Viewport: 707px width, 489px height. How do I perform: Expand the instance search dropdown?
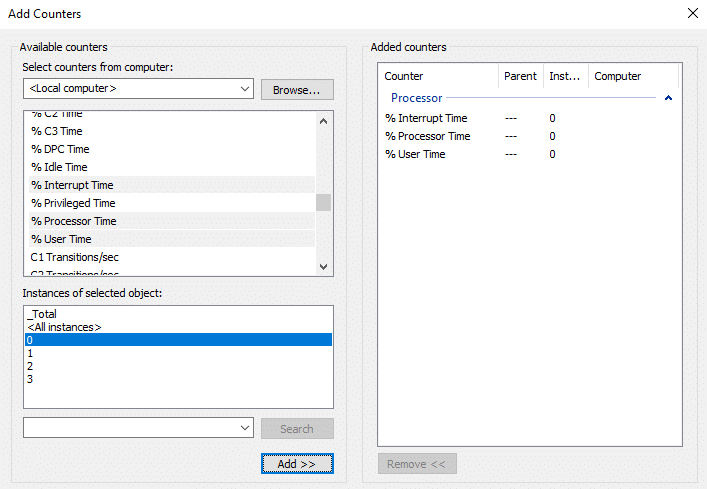[x=246, y=428]
